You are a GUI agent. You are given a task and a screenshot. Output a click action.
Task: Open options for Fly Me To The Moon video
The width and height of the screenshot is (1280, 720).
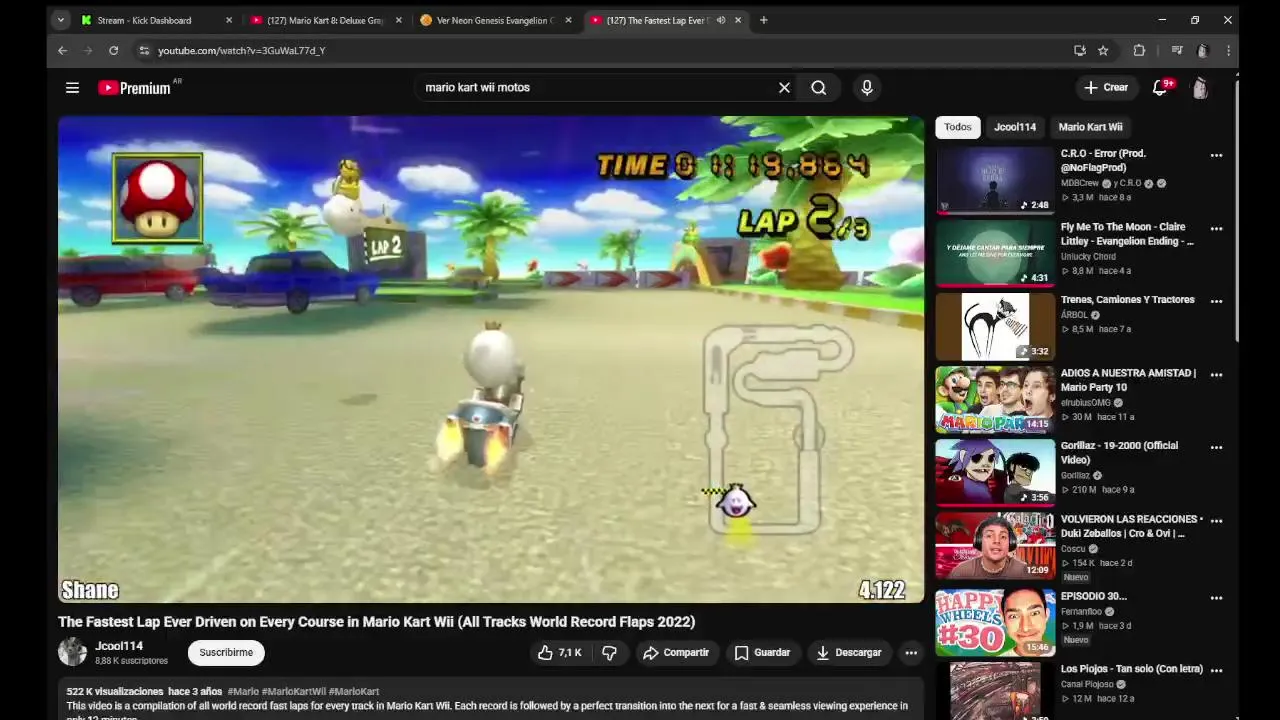click(1216, 228)
